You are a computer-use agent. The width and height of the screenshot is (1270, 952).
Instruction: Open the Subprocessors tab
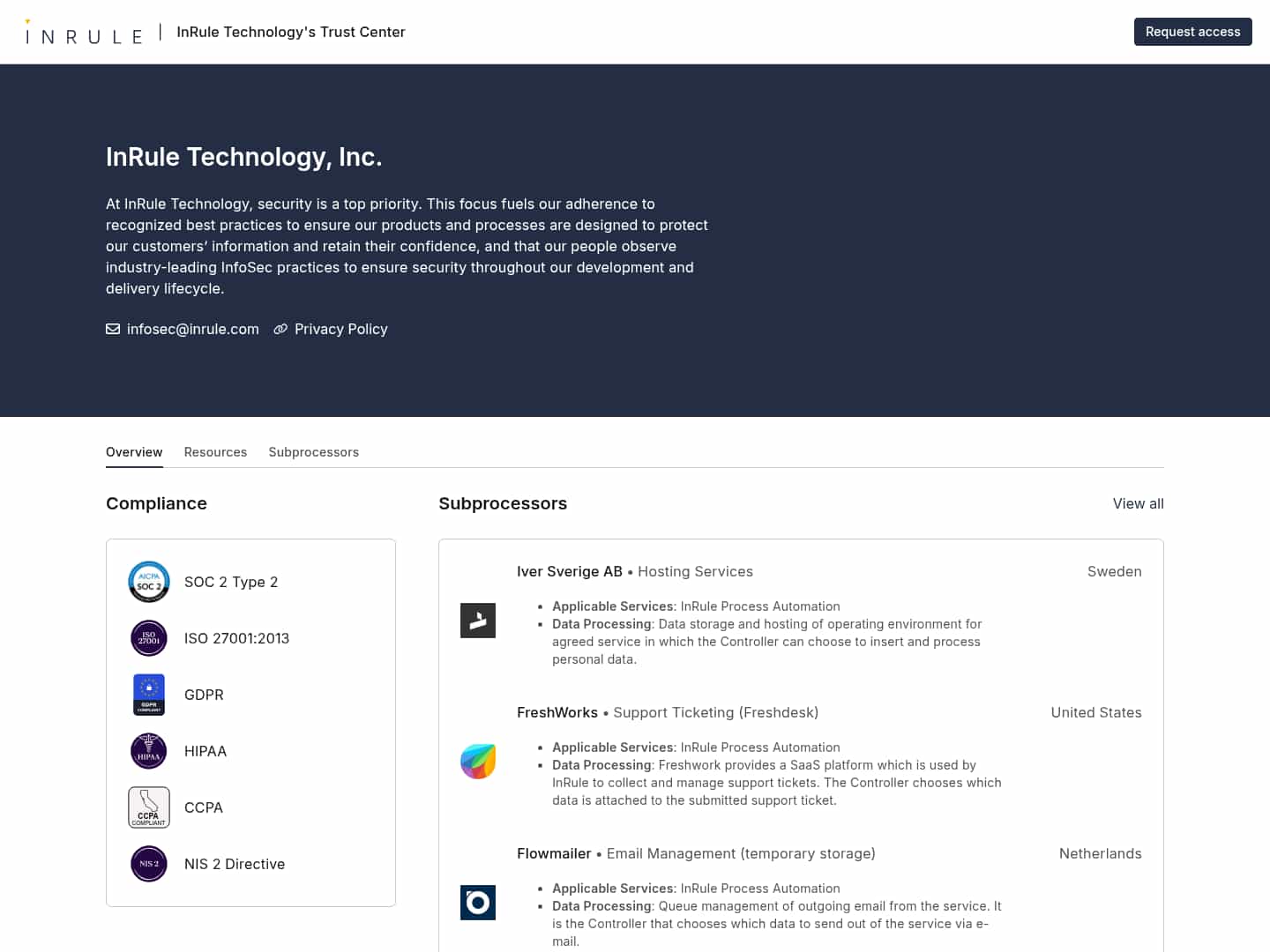coord(313,451)
